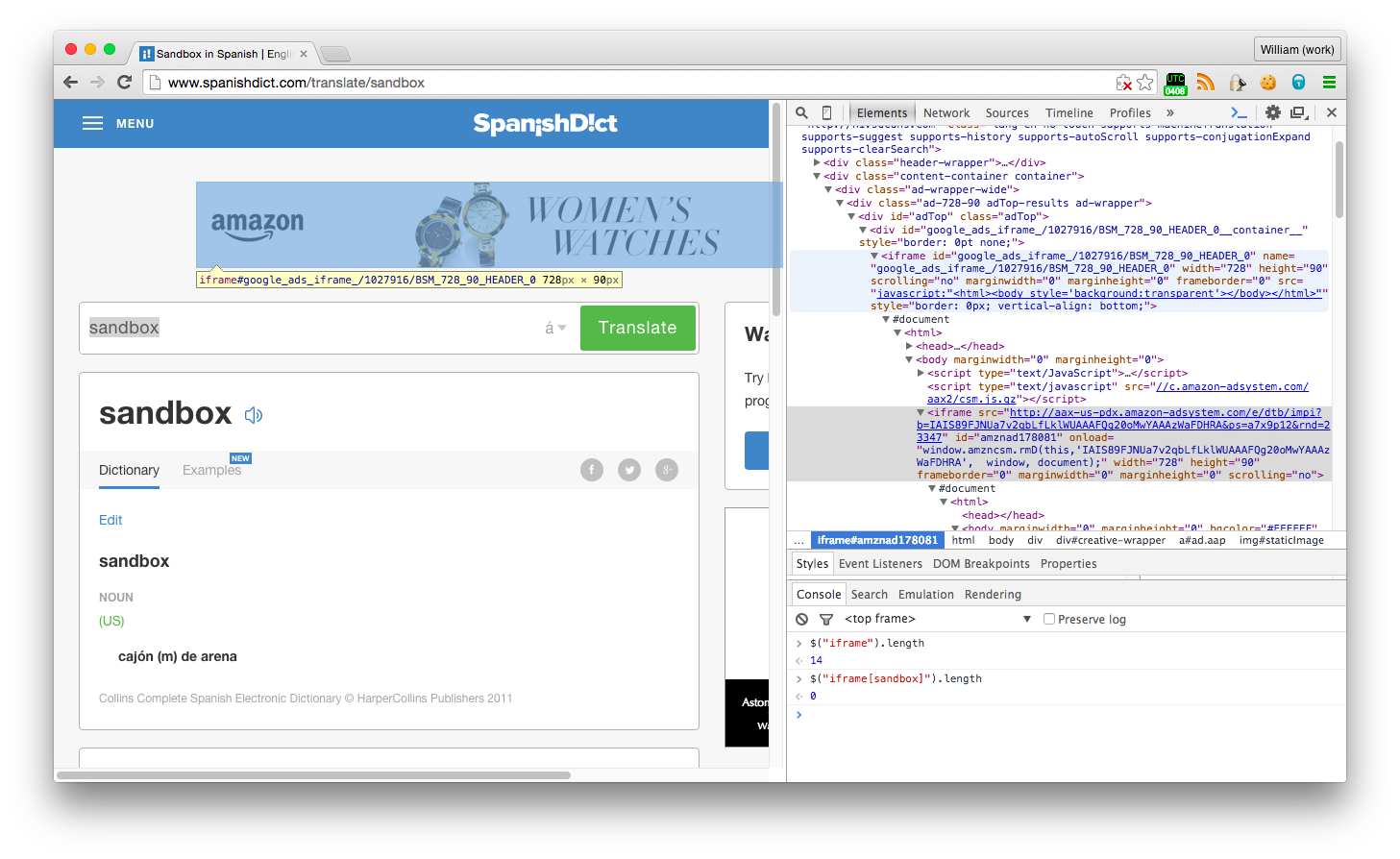Bookmark page with star icon
Viewport: 1400px width, 859px height.
(x=1145, y=83)
